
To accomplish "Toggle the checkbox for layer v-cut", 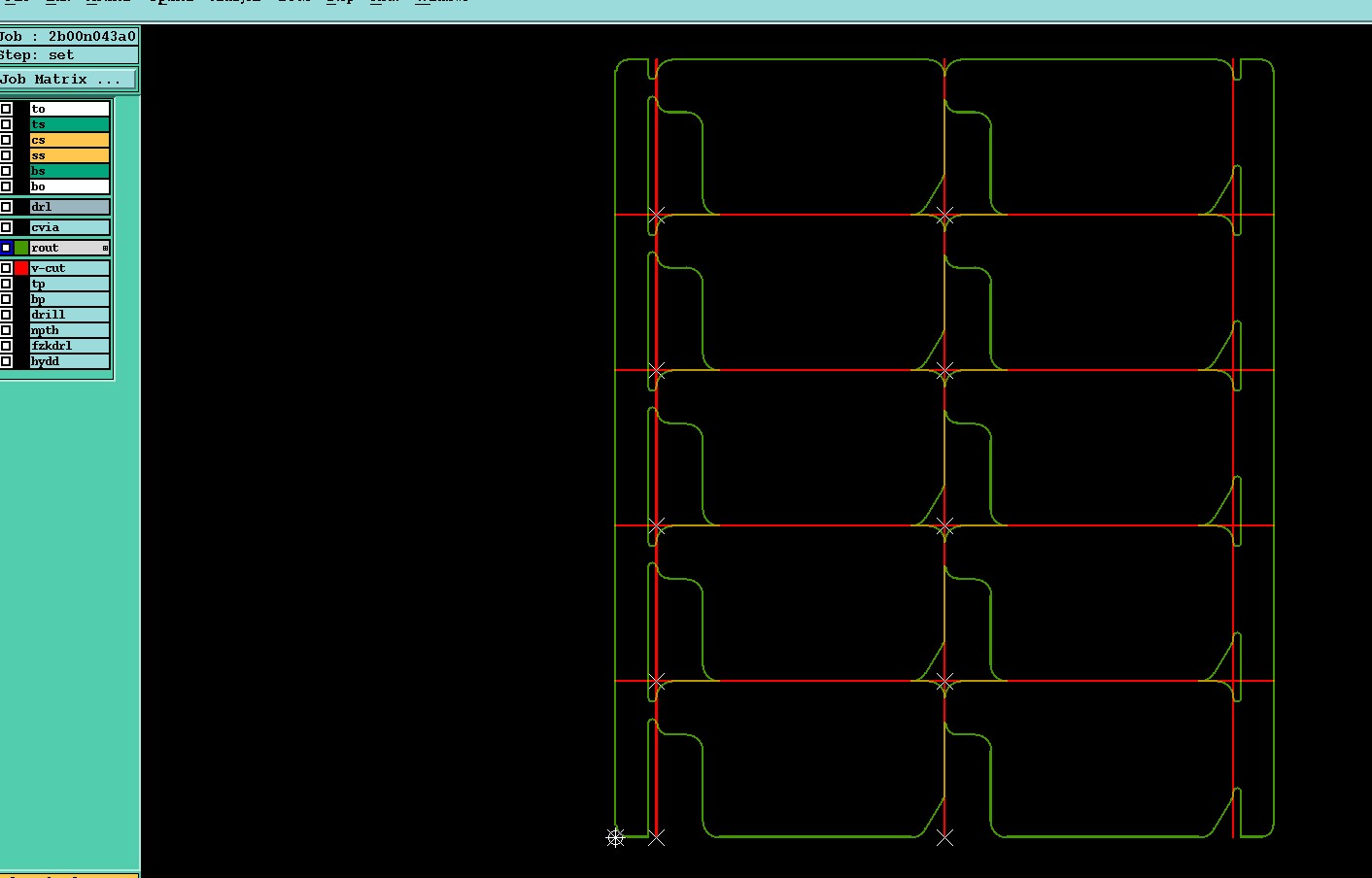I will pyautogui.click(x=6, y=268).
